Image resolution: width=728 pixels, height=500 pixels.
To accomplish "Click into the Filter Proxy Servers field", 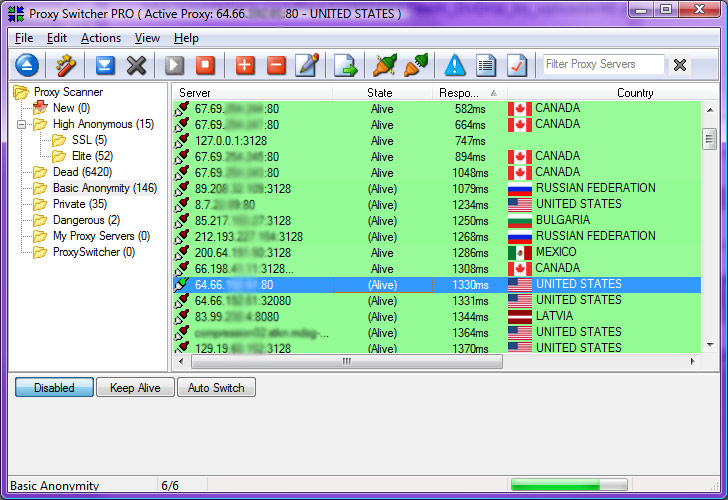I will tap(604, 64).
